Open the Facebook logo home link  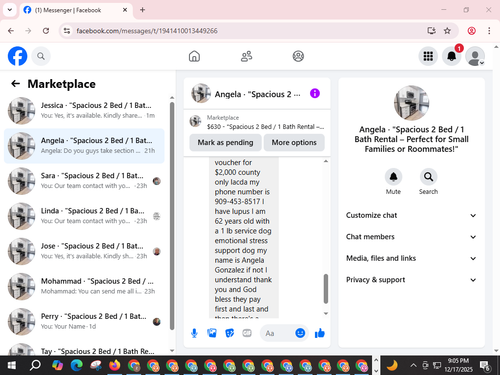coord(17,56)
